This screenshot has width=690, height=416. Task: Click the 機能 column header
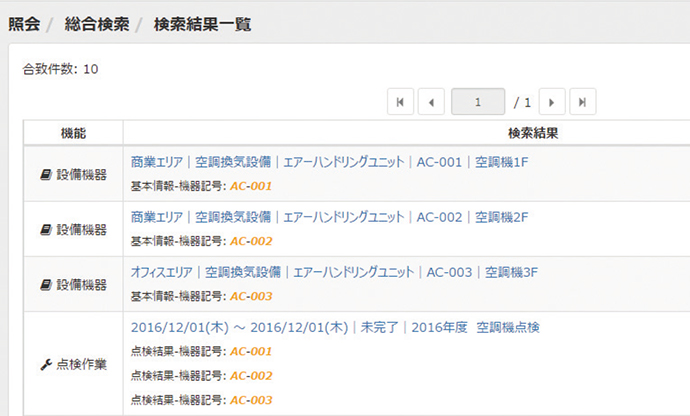click(x=73, y=133)
